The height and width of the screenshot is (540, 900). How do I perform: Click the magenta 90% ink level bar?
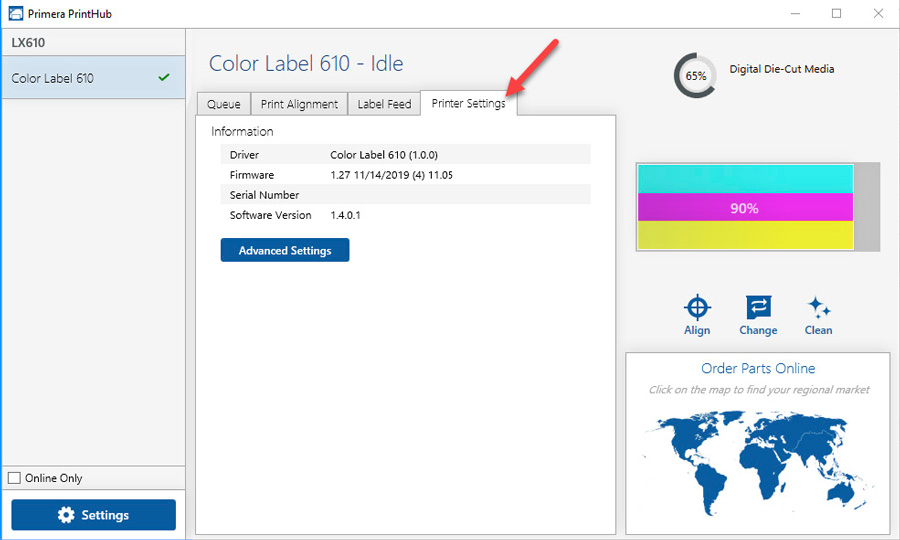click(x=745, y=207)
